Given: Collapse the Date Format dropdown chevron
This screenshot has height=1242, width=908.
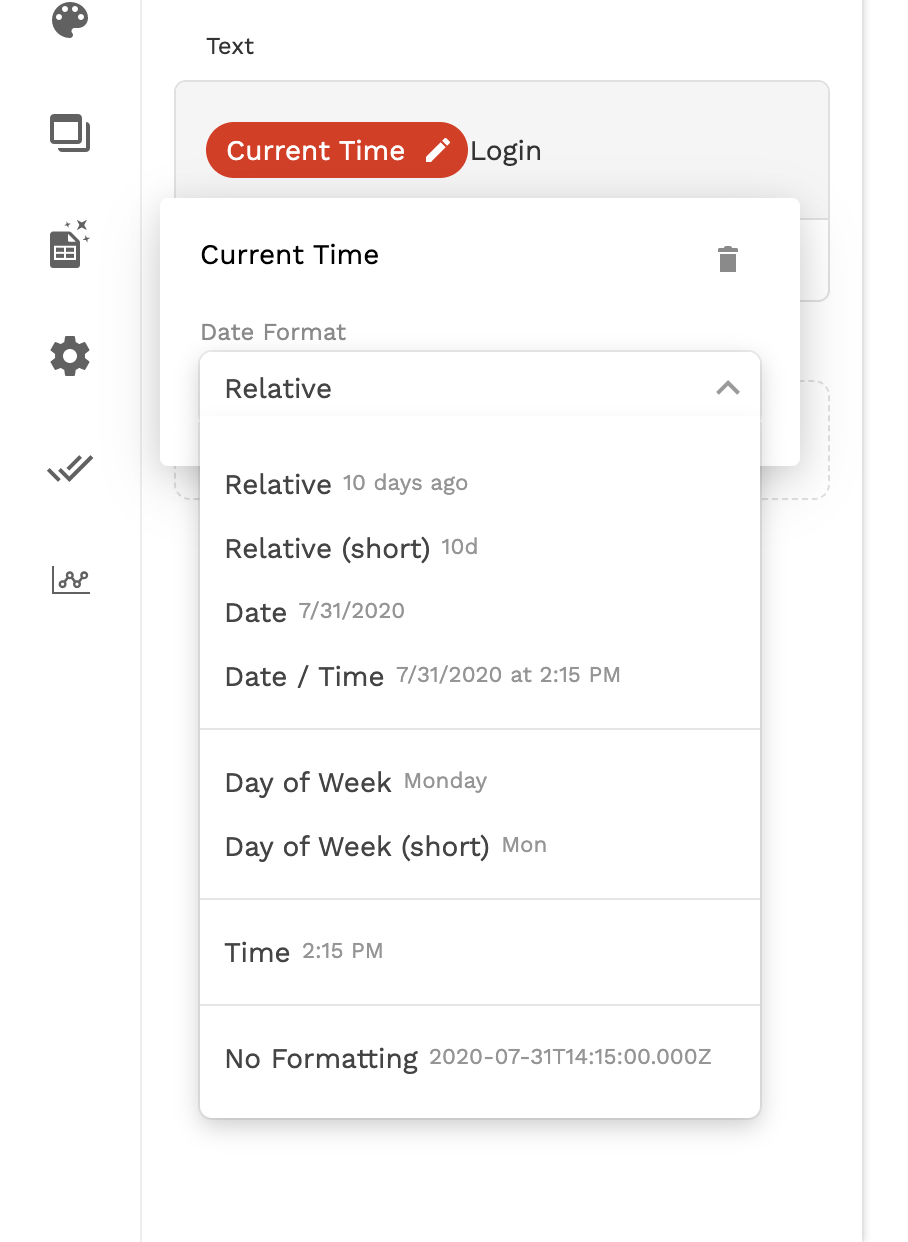Looking at the screenshot, I should pyautogui.click(x=728, y=388).
